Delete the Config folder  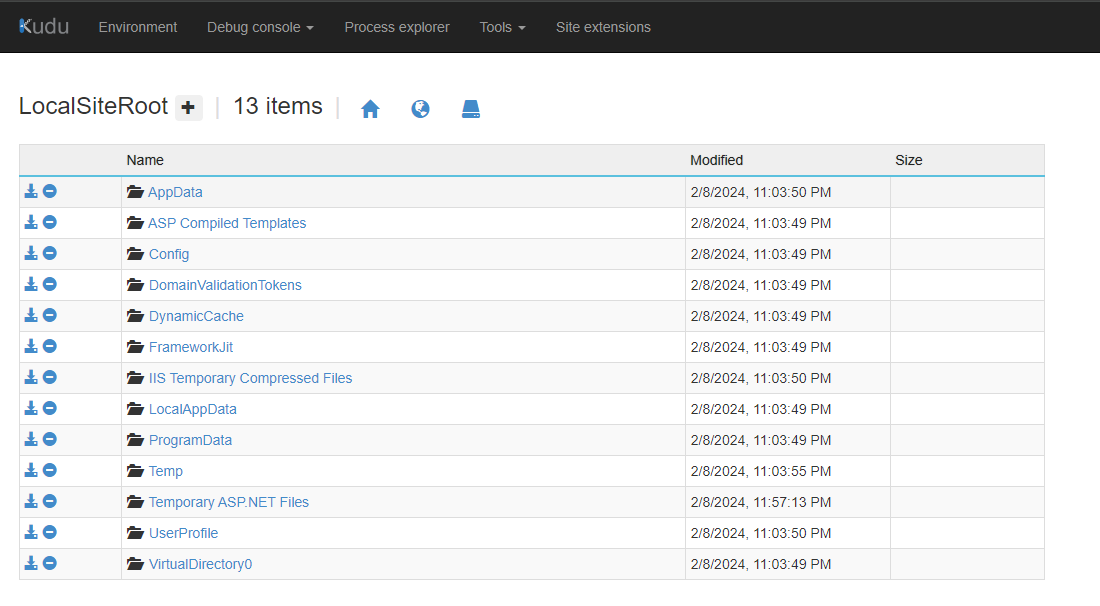click(50, 253)
